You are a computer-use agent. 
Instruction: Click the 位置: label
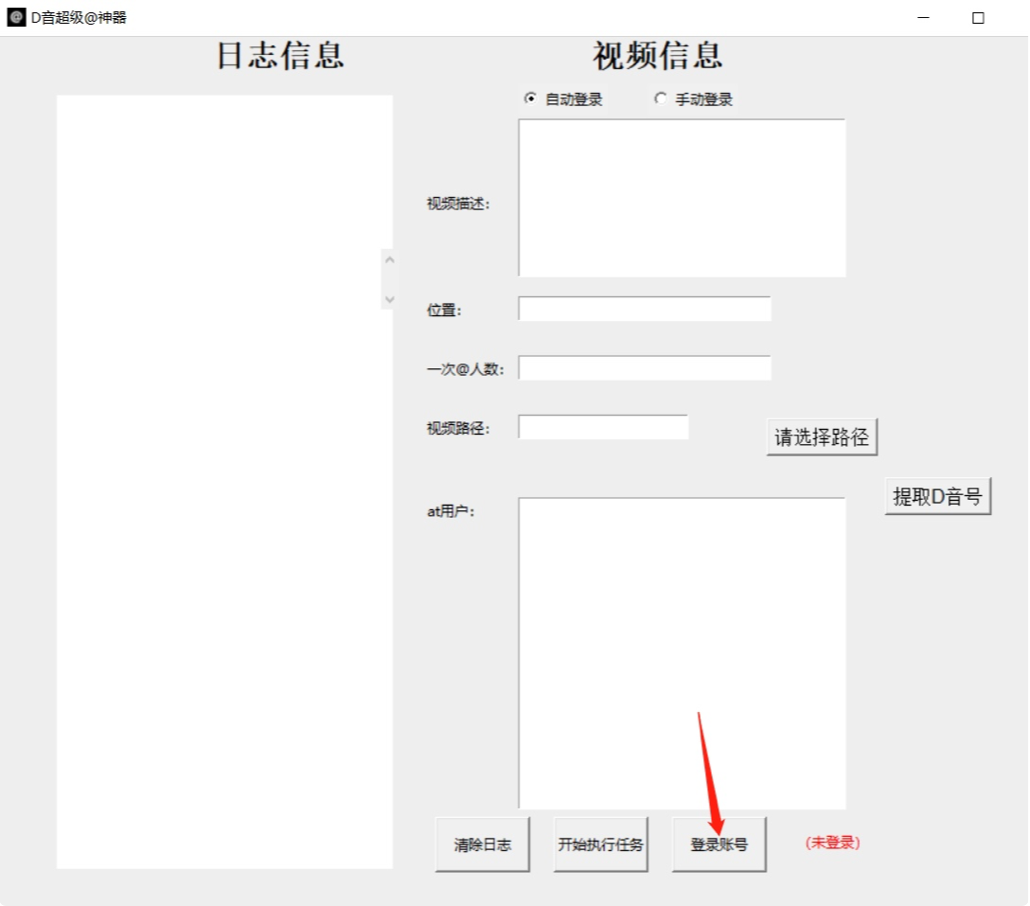[x=444, y=310]
